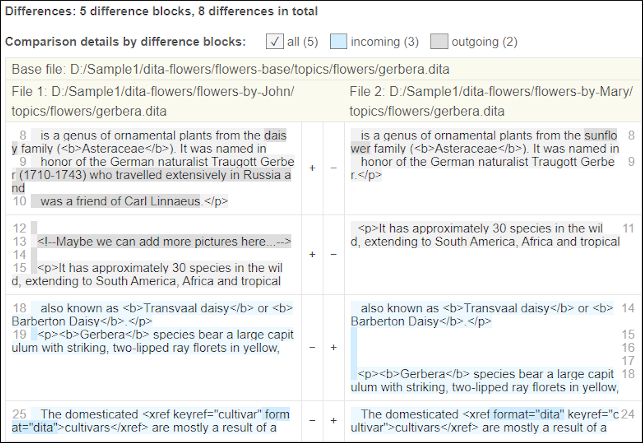The height and width of the screenshot is (443, 643).
Task: Click the minus sign beside the pictures comment block
Action: [333, 254]
